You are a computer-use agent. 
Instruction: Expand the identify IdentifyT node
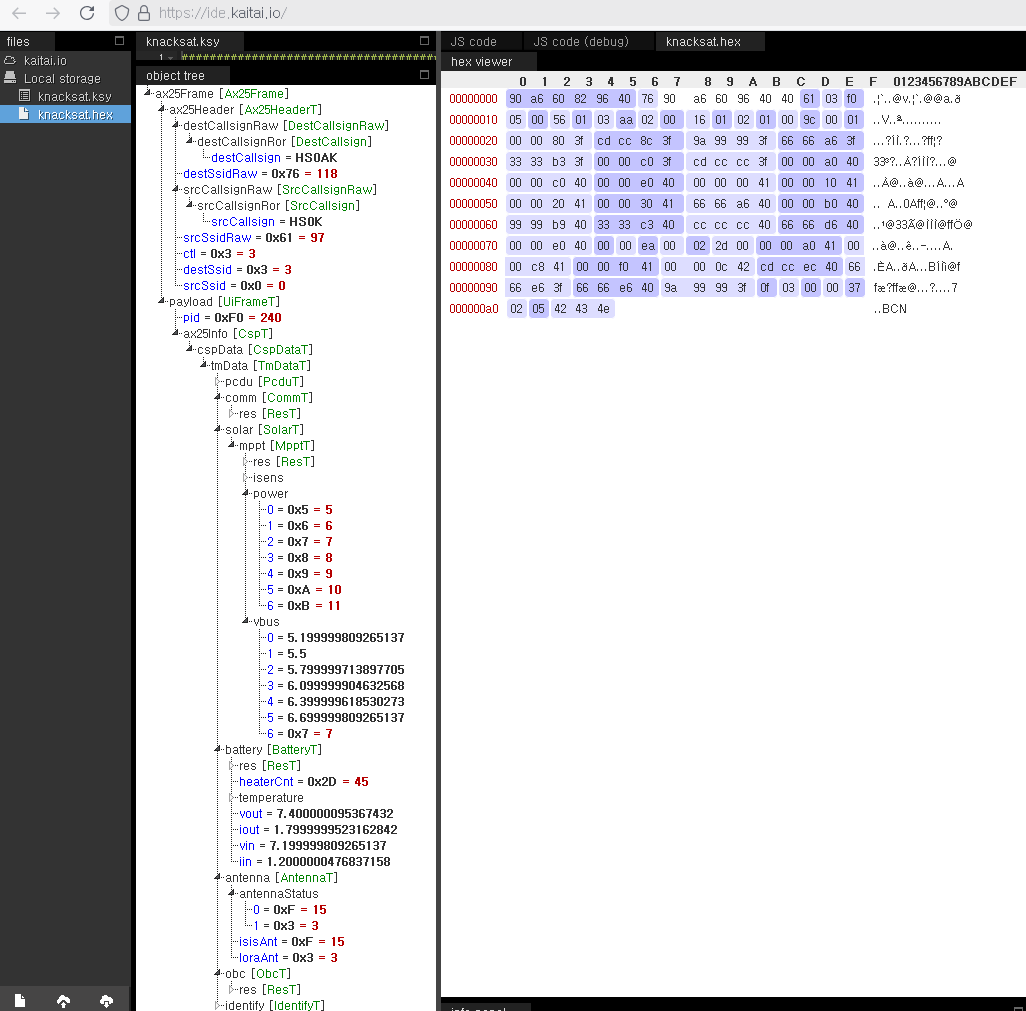pos(218,1005)
